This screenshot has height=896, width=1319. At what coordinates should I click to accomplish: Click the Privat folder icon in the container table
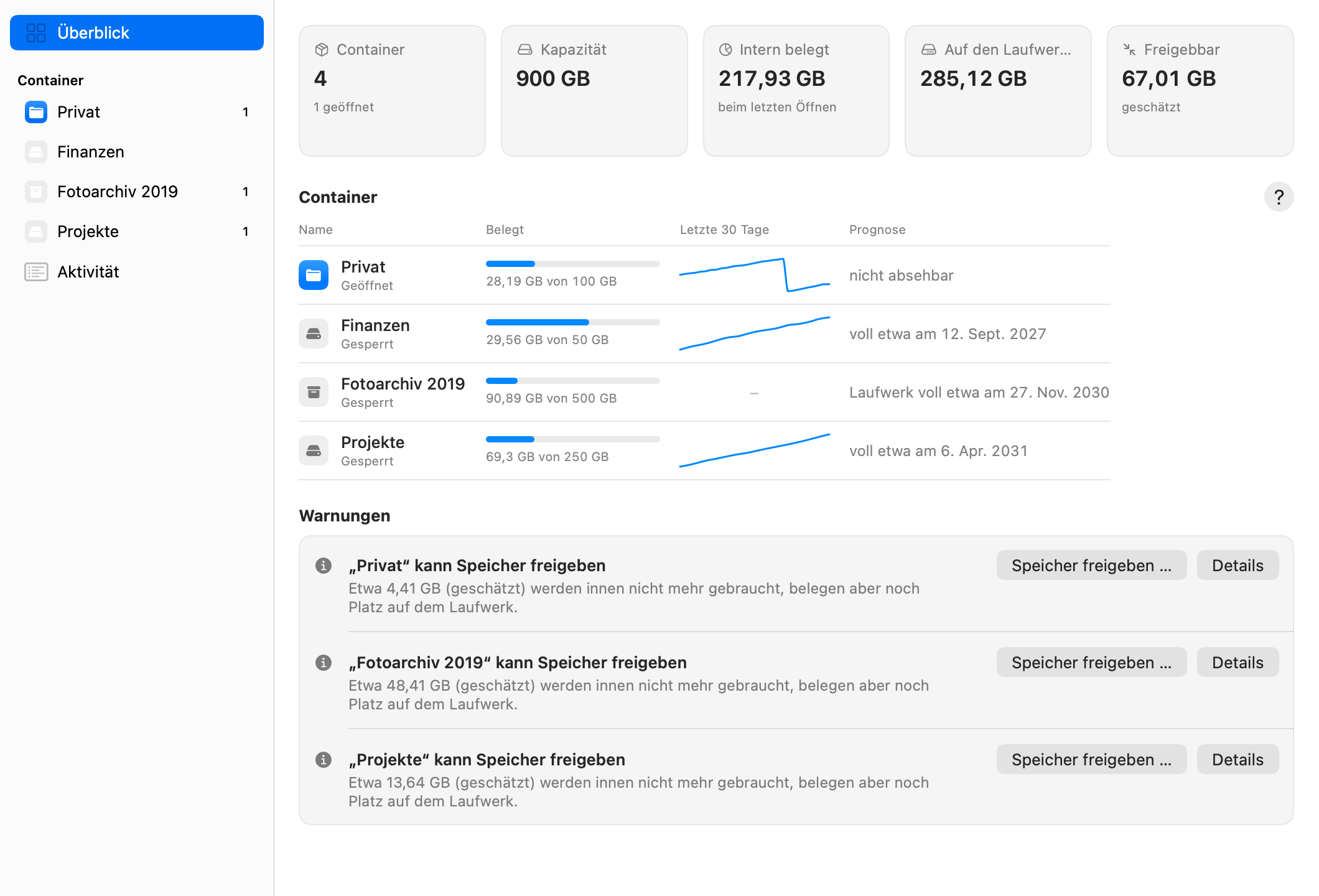314,275
